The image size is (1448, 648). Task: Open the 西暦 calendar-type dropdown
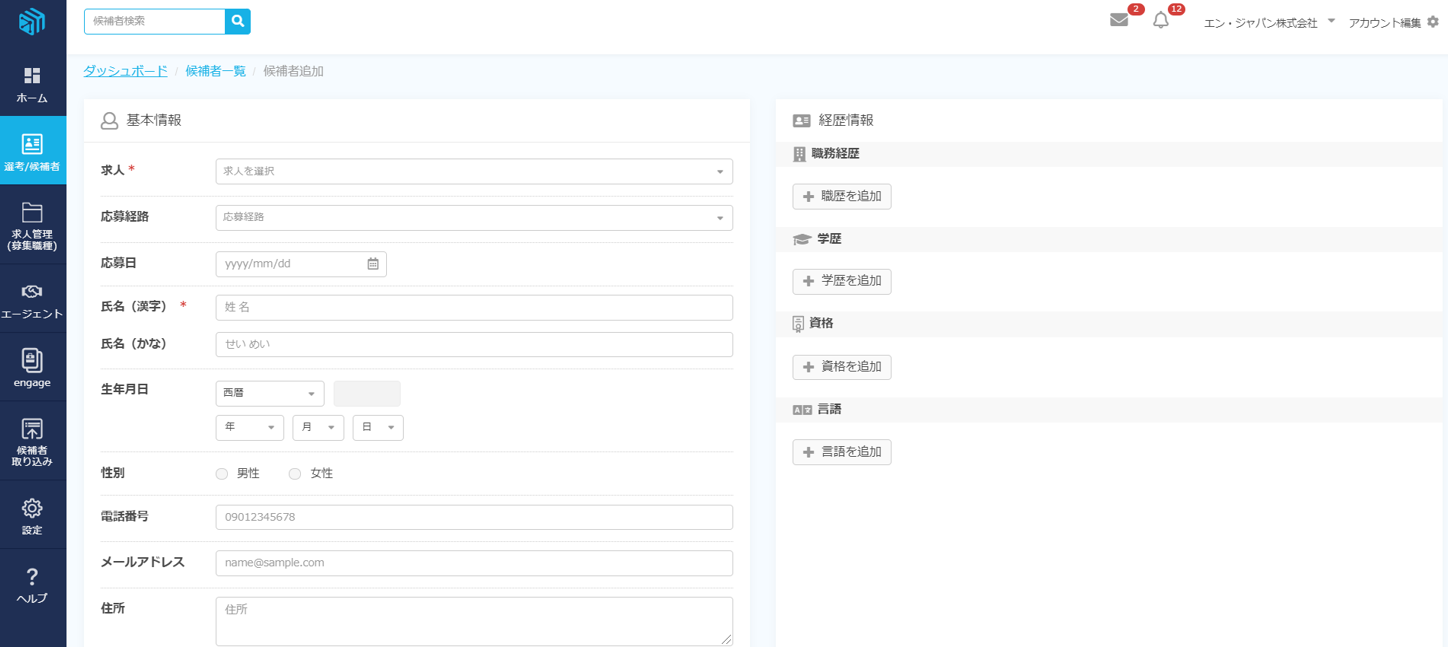270,394
